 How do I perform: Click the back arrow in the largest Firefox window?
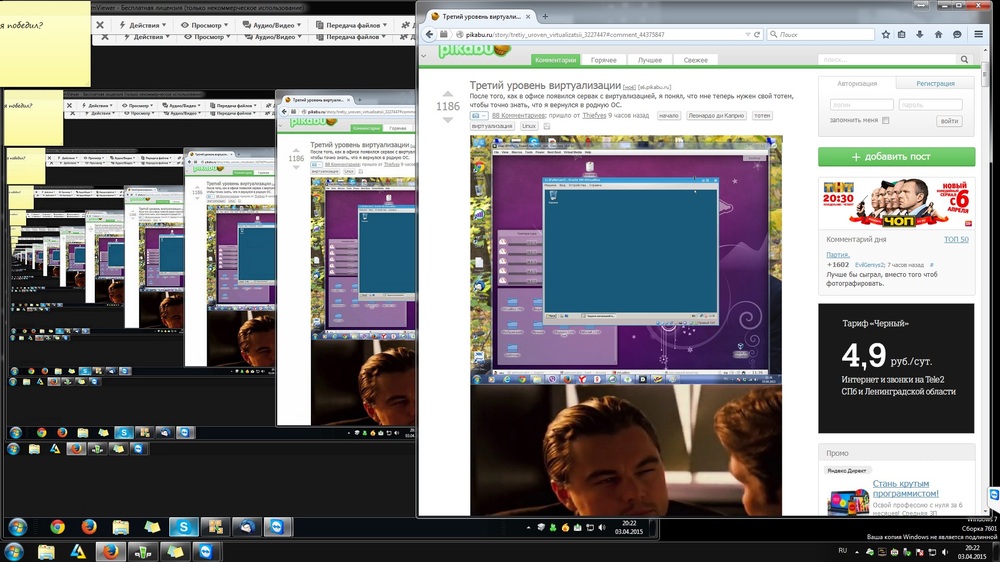tap(430, 34)
